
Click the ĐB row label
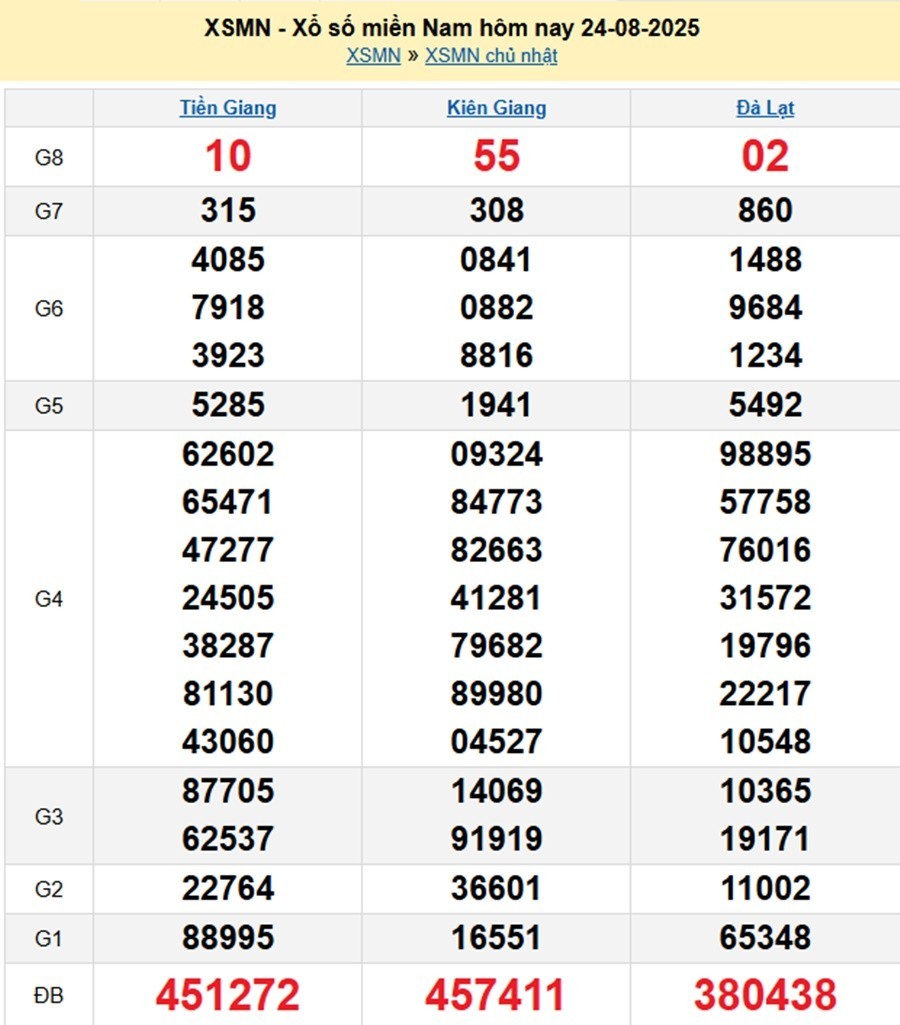[x=49, y=995]
